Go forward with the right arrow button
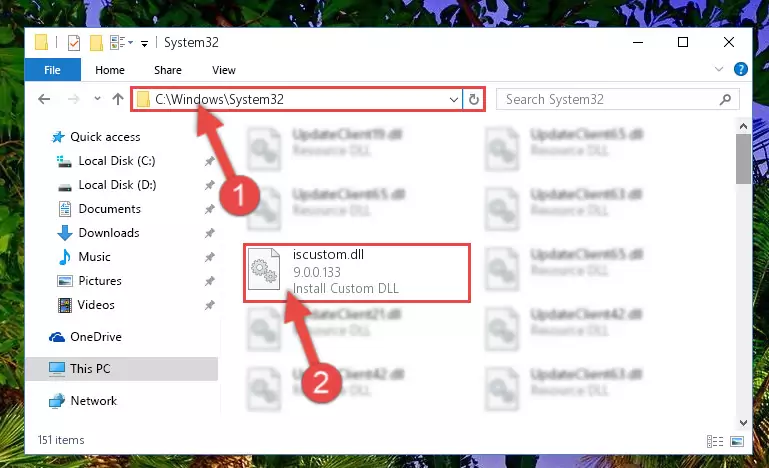This screenshot has height=468, width=769. click(73, 100)
